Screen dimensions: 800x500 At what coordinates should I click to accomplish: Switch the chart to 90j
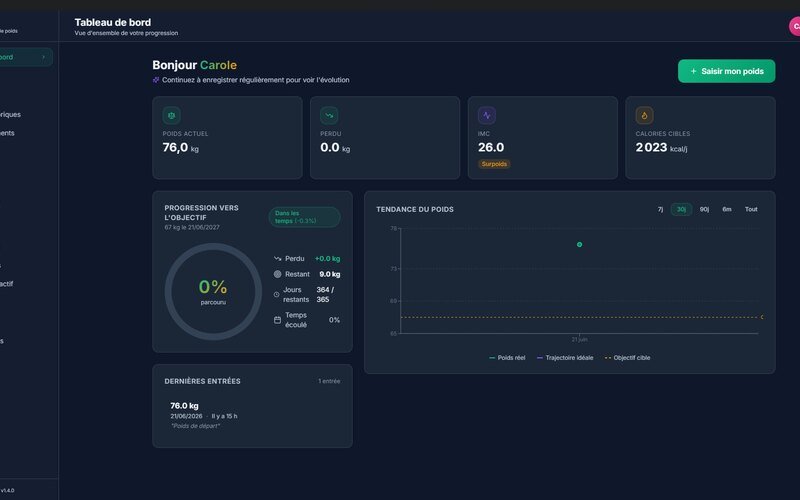pyautogui.click(x=704, y=209)
